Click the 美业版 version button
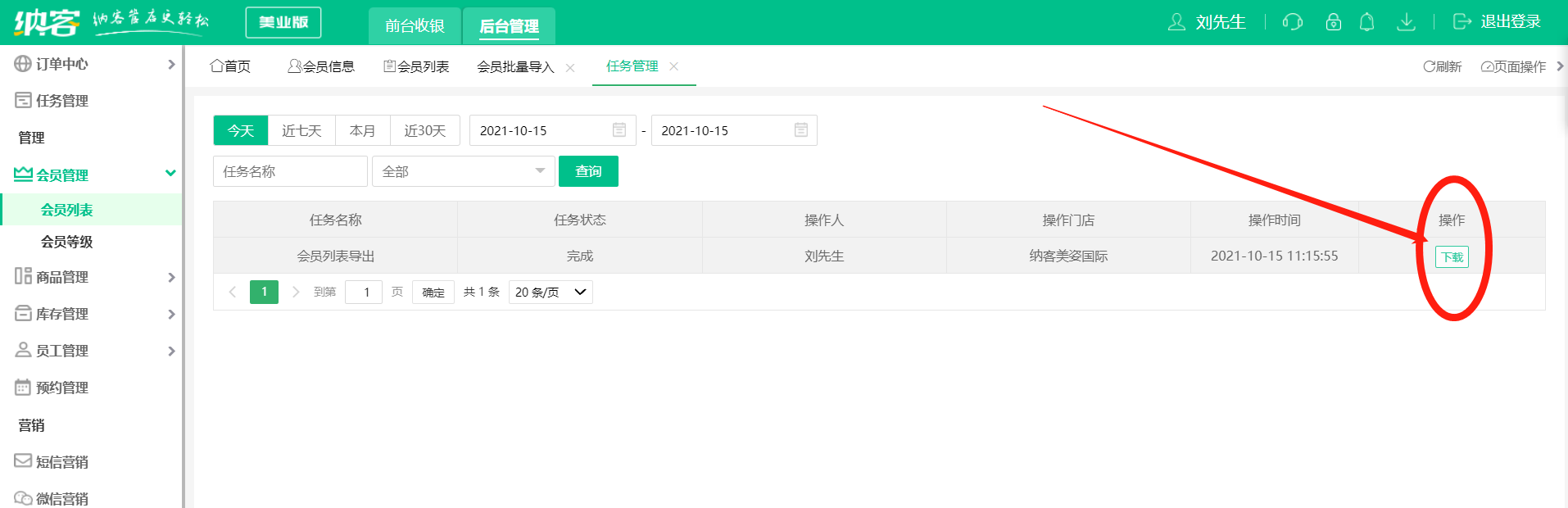Viewport: 1568px width, 508px height. (283, 22)
